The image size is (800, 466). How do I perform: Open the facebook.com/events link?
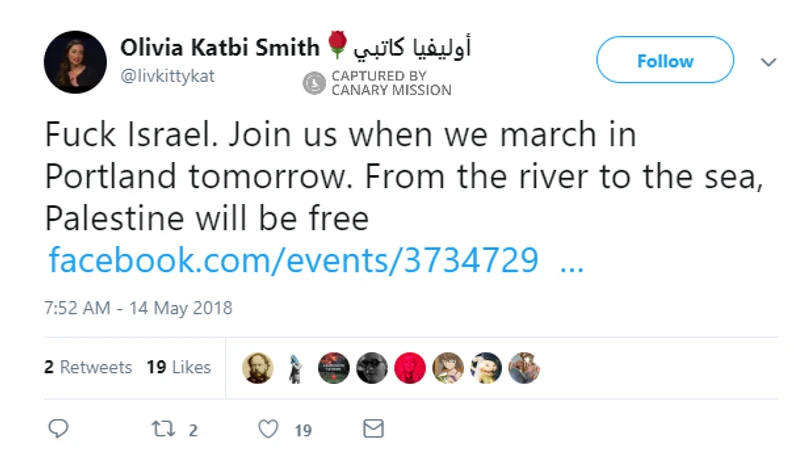click(x=294, y=260)
